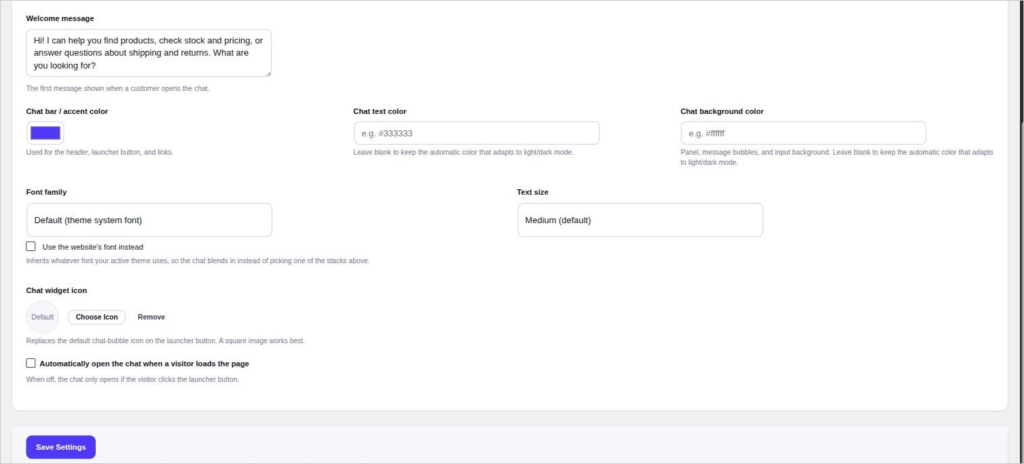Click the Default chat widget icon preview
Viewport: 1024px width, 464px height.
click(x=42, y=317)
